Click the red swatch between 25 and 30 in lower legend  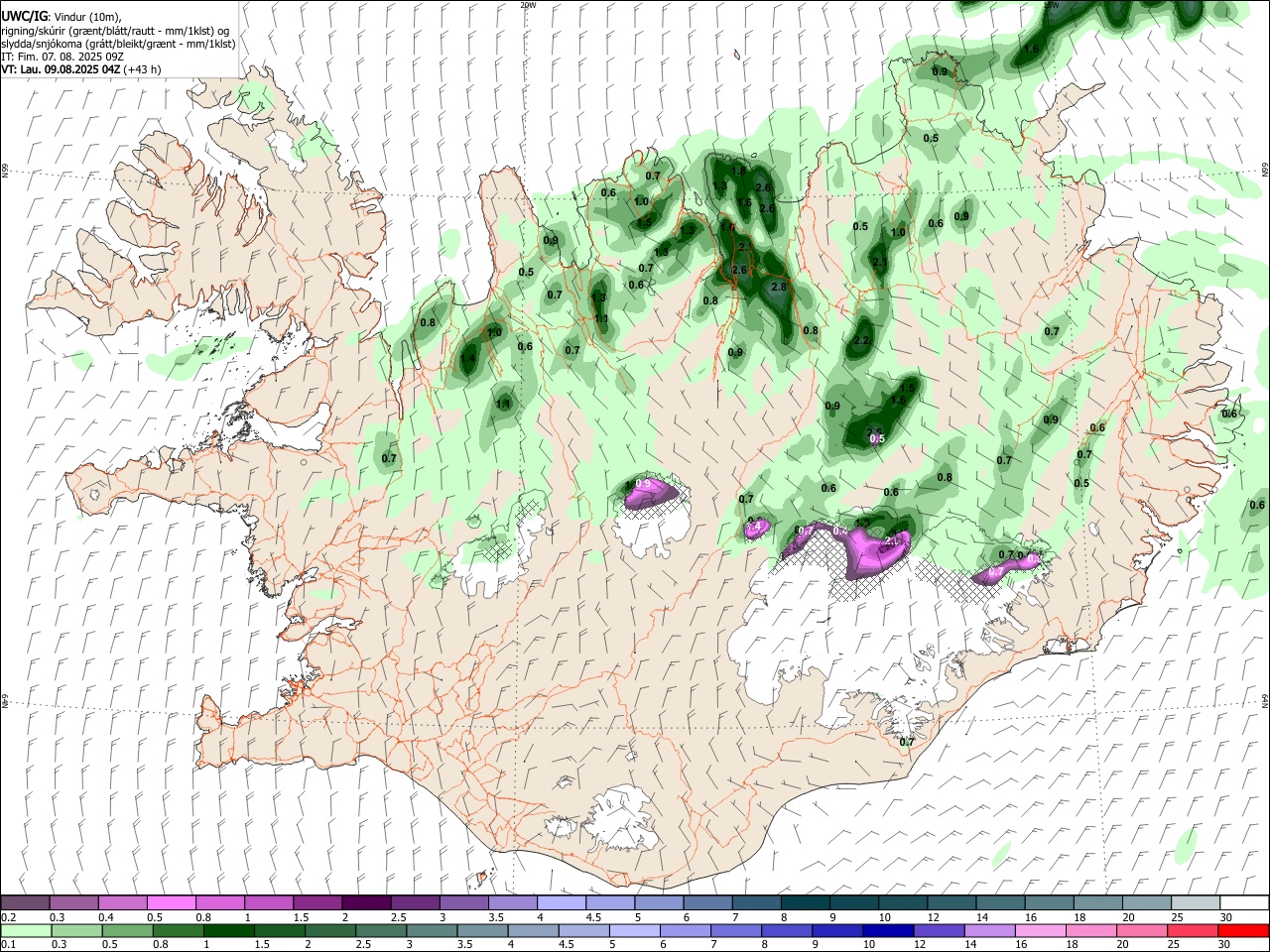[1192, 930]
